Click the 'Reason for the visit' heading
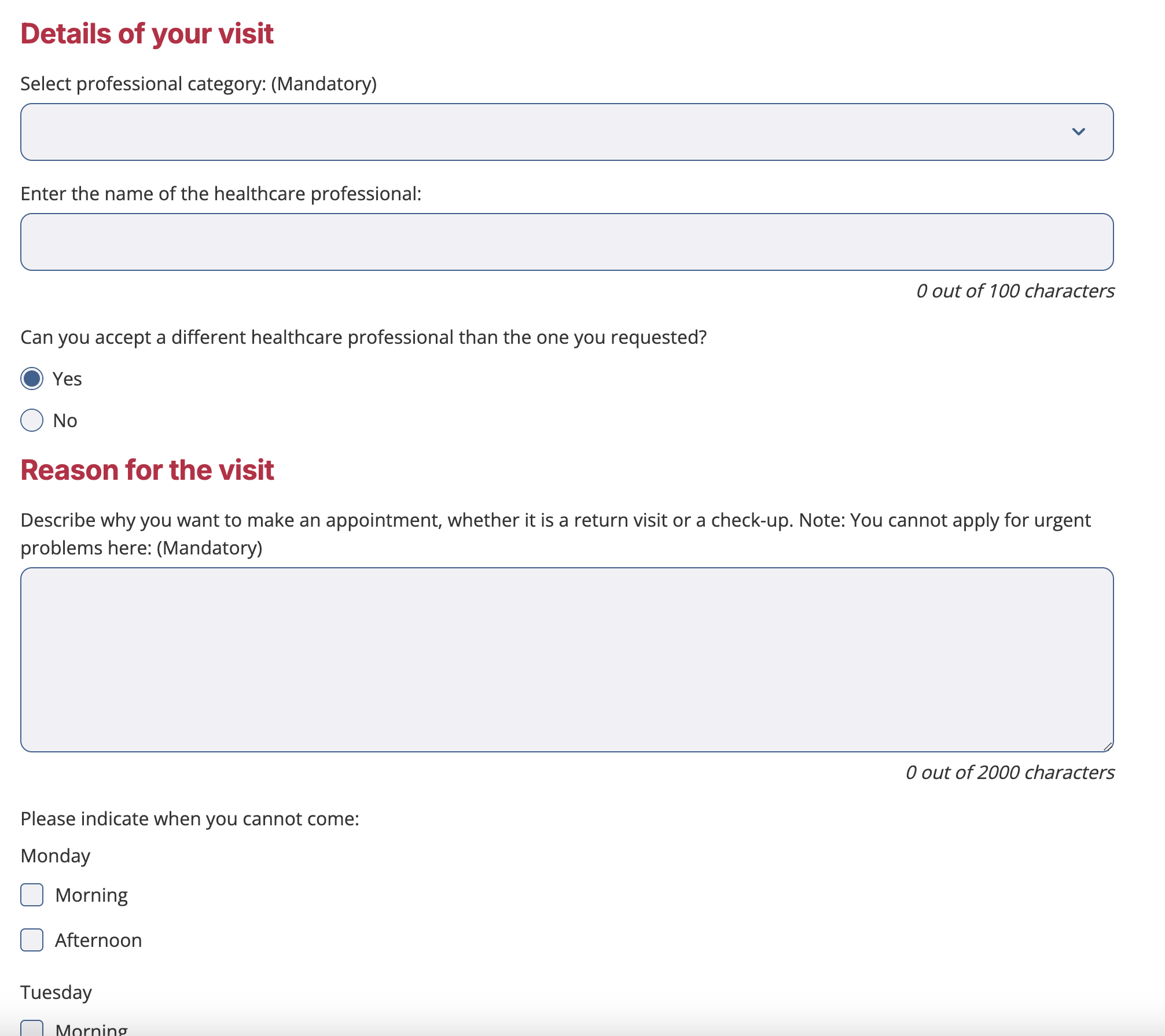This screenshot has height=1036, width=1165. [x=147, y=470]
